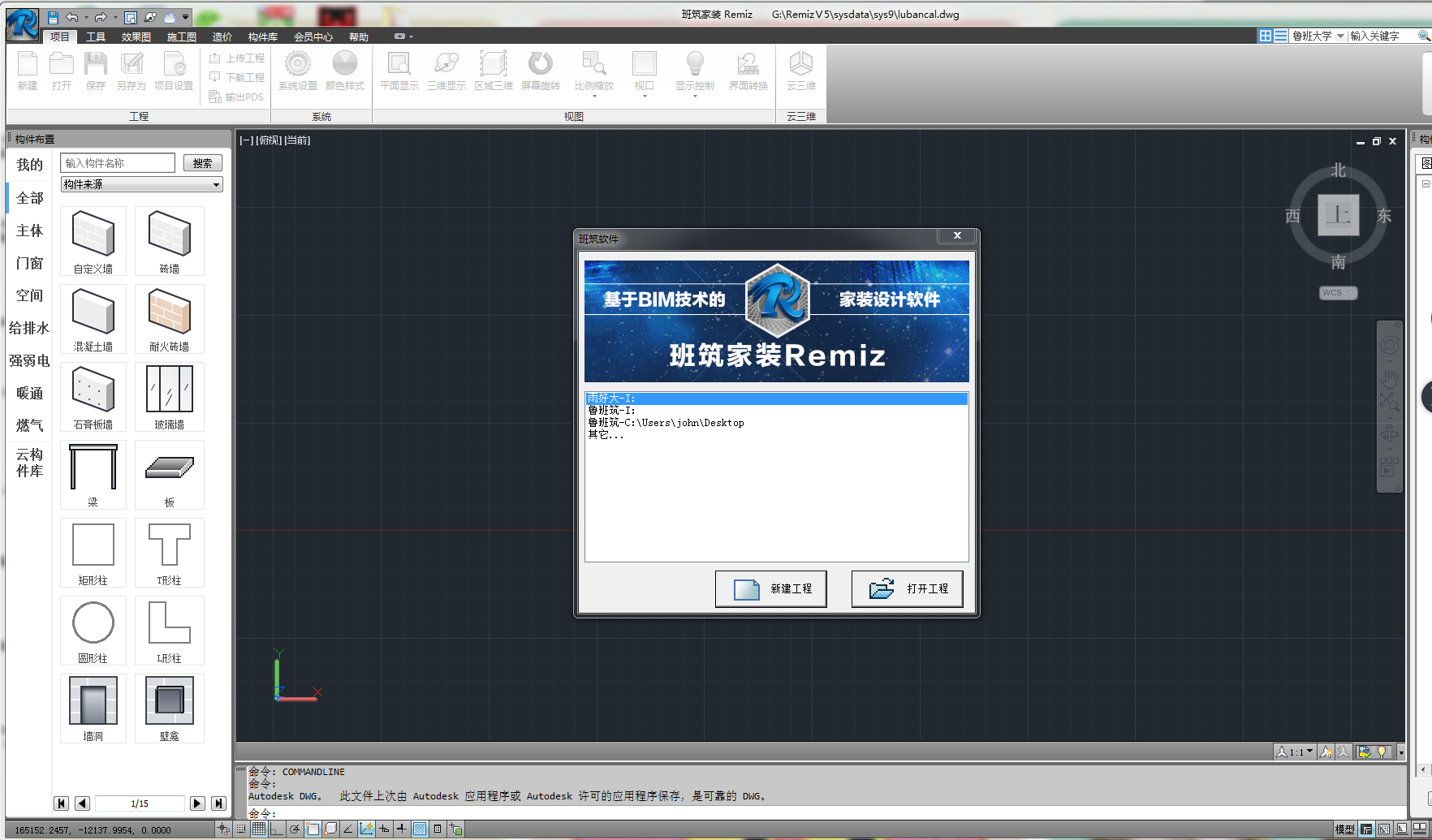This screenshot has height=840, width=1432.
Task: Click 上 top face of view cube
Action: [1338, 215]
